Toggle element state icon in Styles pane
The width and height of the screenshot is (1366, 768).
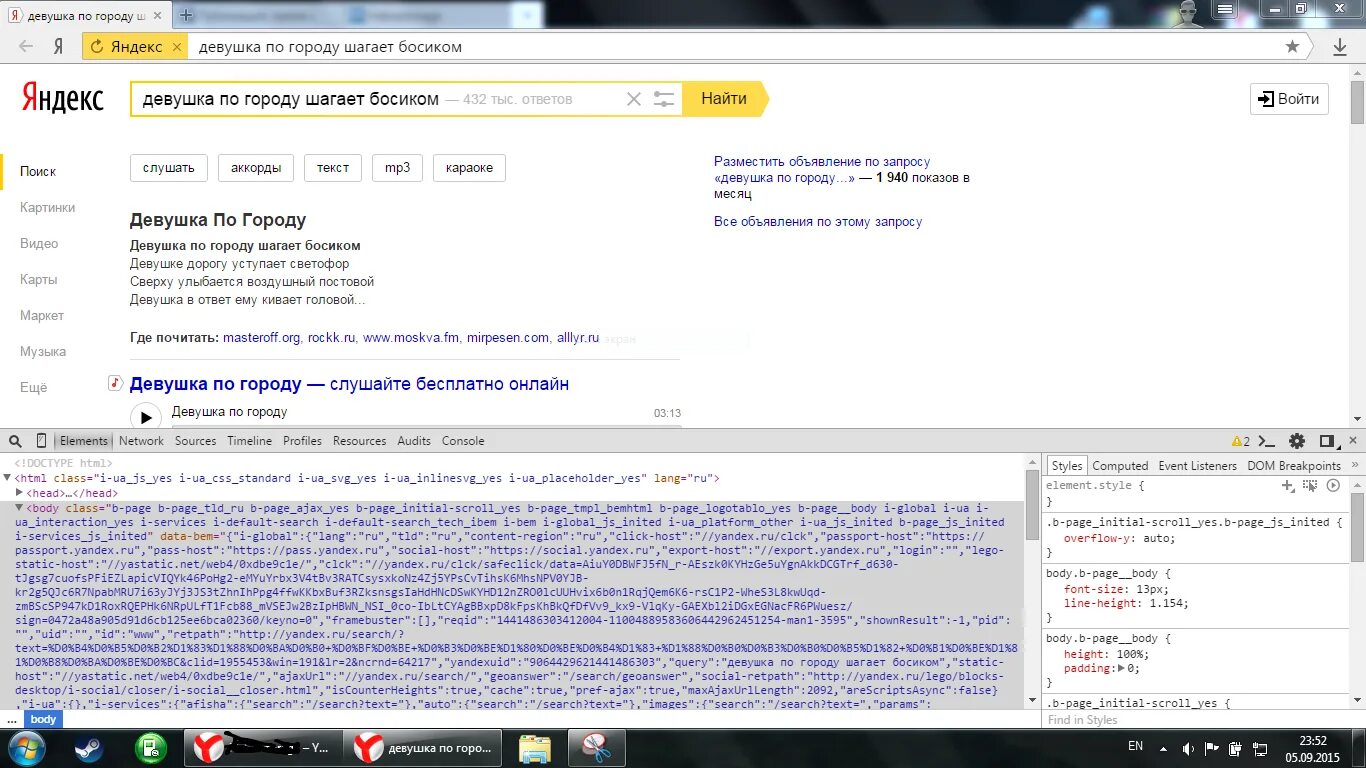pyautogui.click(x=1309, y=485)
